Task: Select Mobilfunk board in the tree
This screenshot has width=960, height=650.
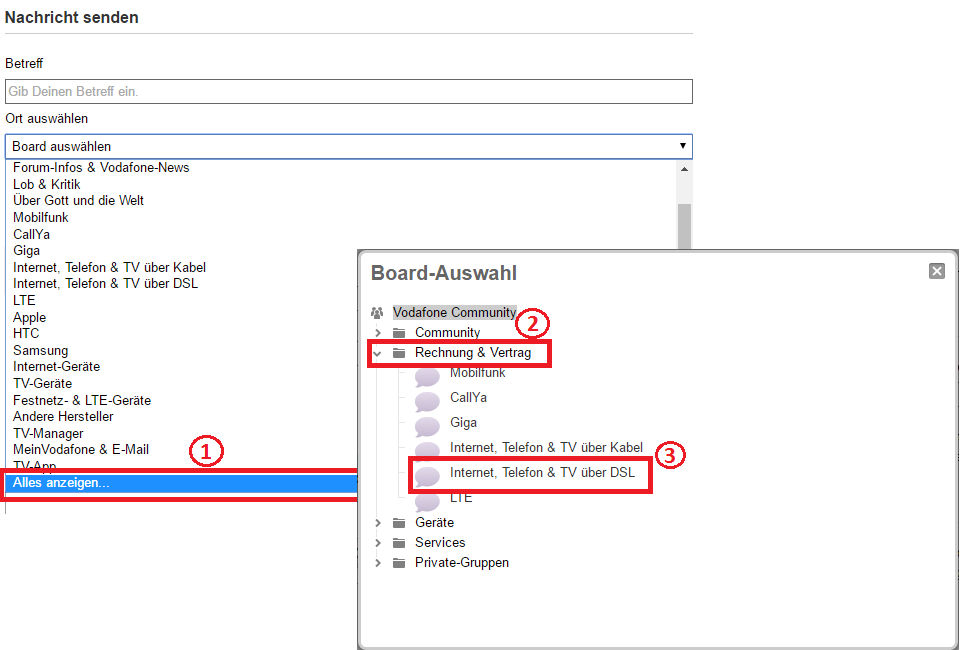Action: [478, 373]
